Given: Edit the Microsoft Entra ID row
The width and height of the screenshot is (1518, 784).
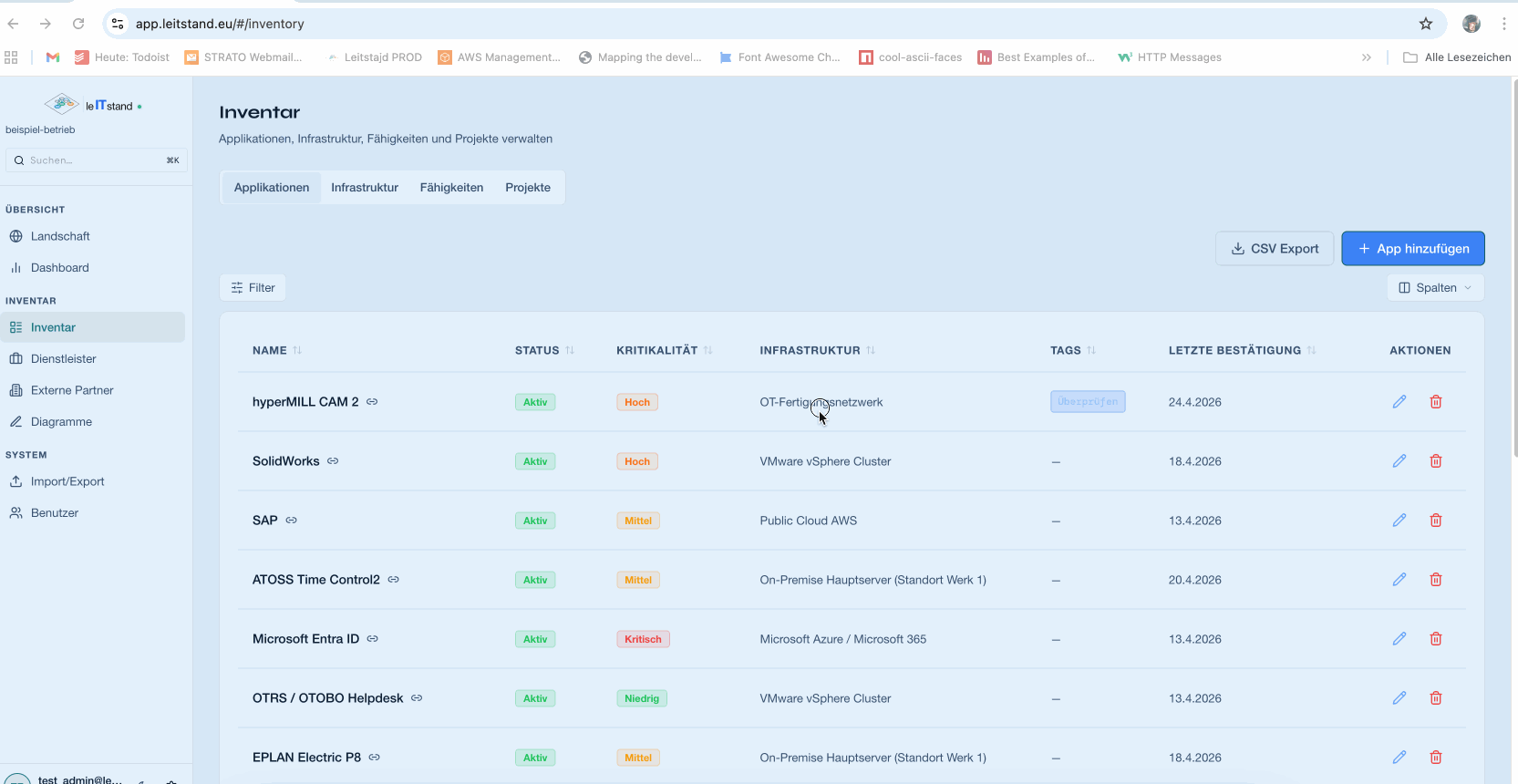Looking at the screenshot, I should pos(1399,639).
